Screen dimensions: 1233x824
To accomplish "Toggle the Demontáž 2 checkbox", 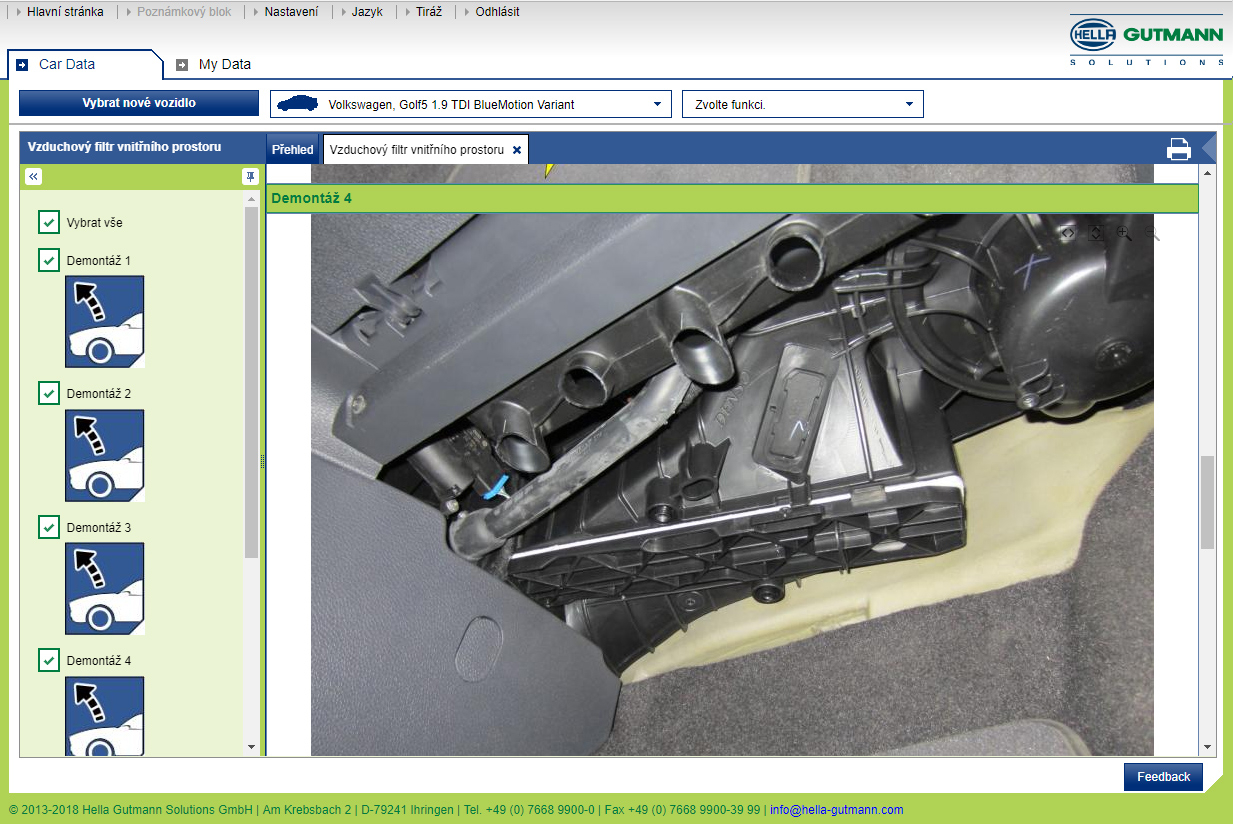I will [x=49, y=393].
